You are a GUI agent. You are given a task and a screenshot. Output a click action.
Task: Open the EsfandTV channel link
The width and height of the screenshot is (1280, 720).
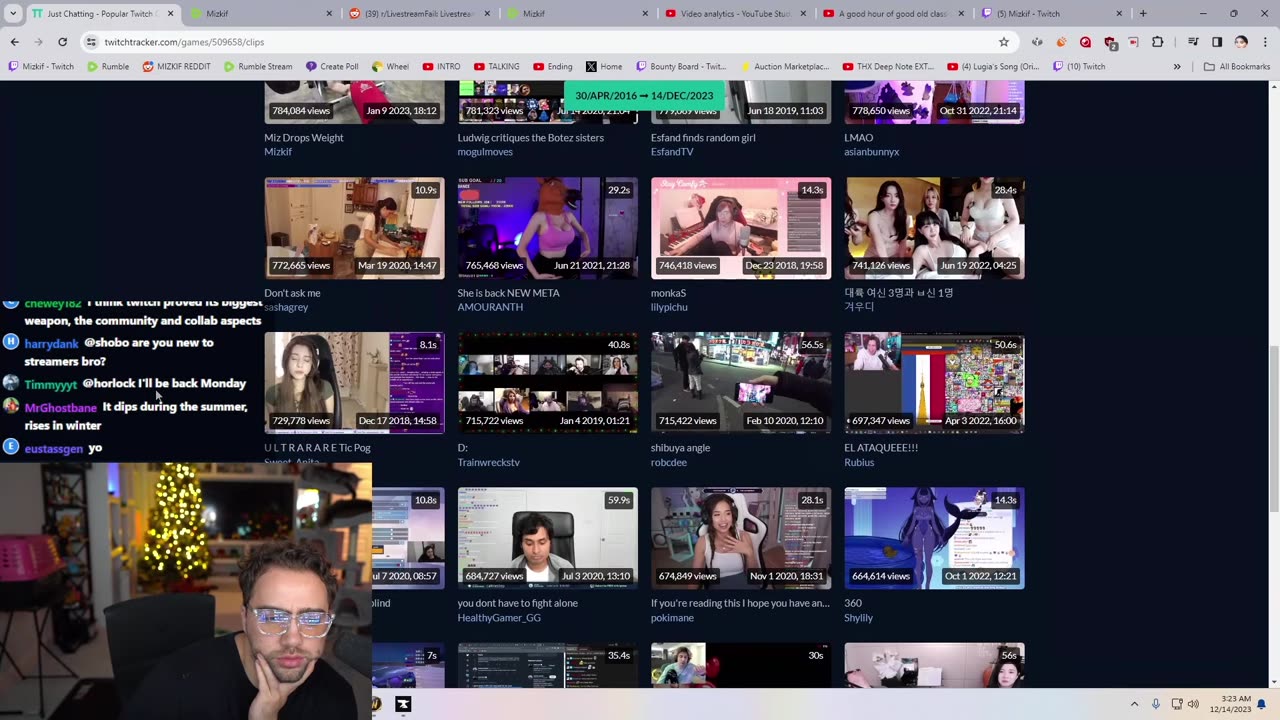coord(672,152)
